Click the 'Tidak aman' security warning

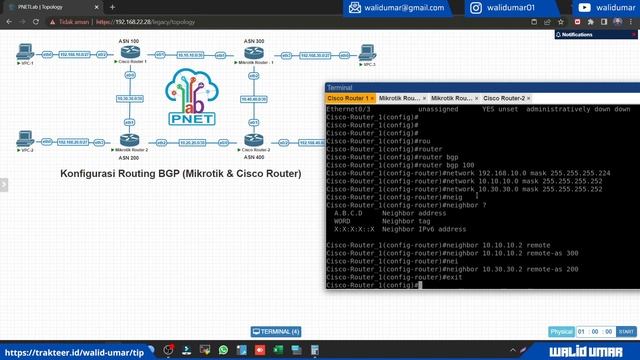(x=69, y=22)
